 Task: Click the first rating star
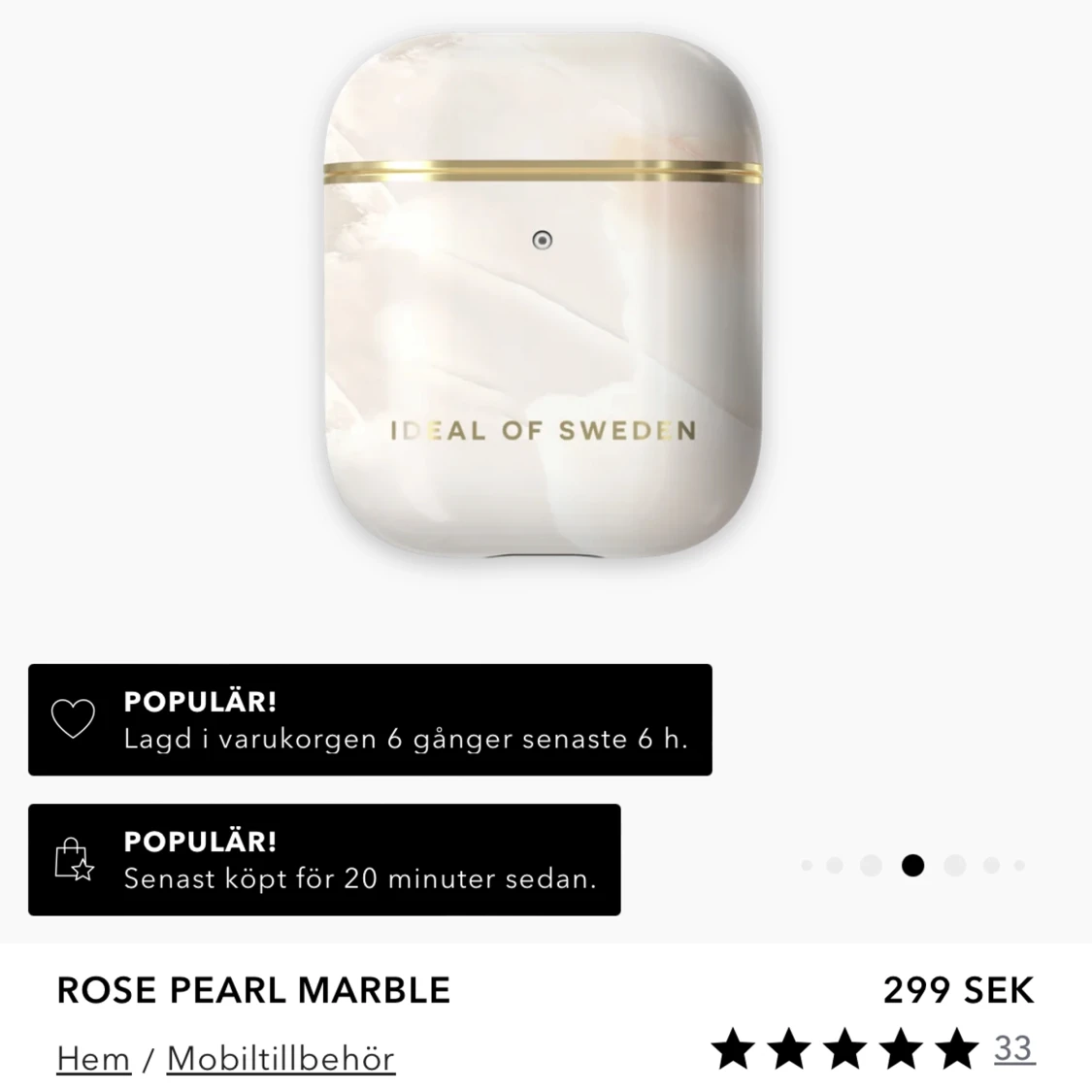(x=734, y=1048)
